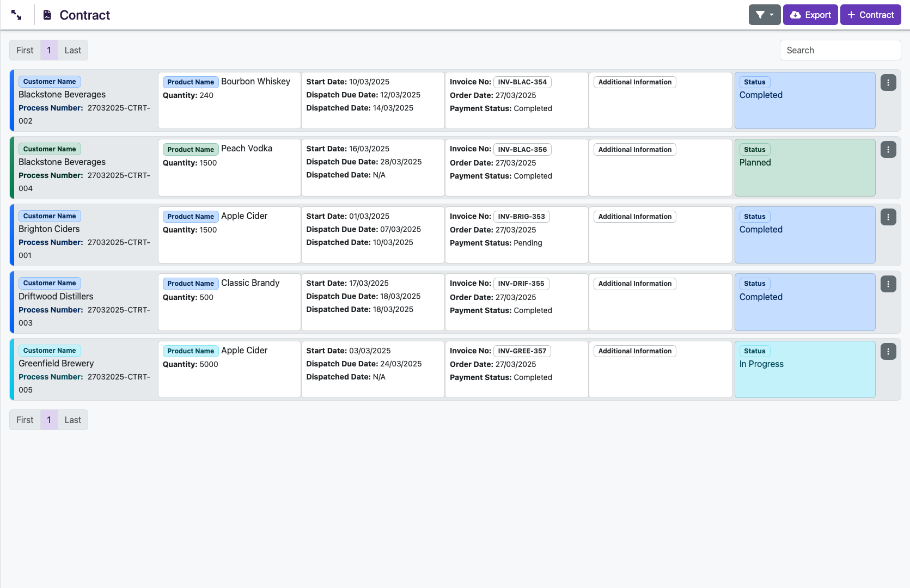Open three-dot menu for Peach Vodka contract
Image resolution: width=910 pixels, height=588 pixels.
[x=888, y=149]
